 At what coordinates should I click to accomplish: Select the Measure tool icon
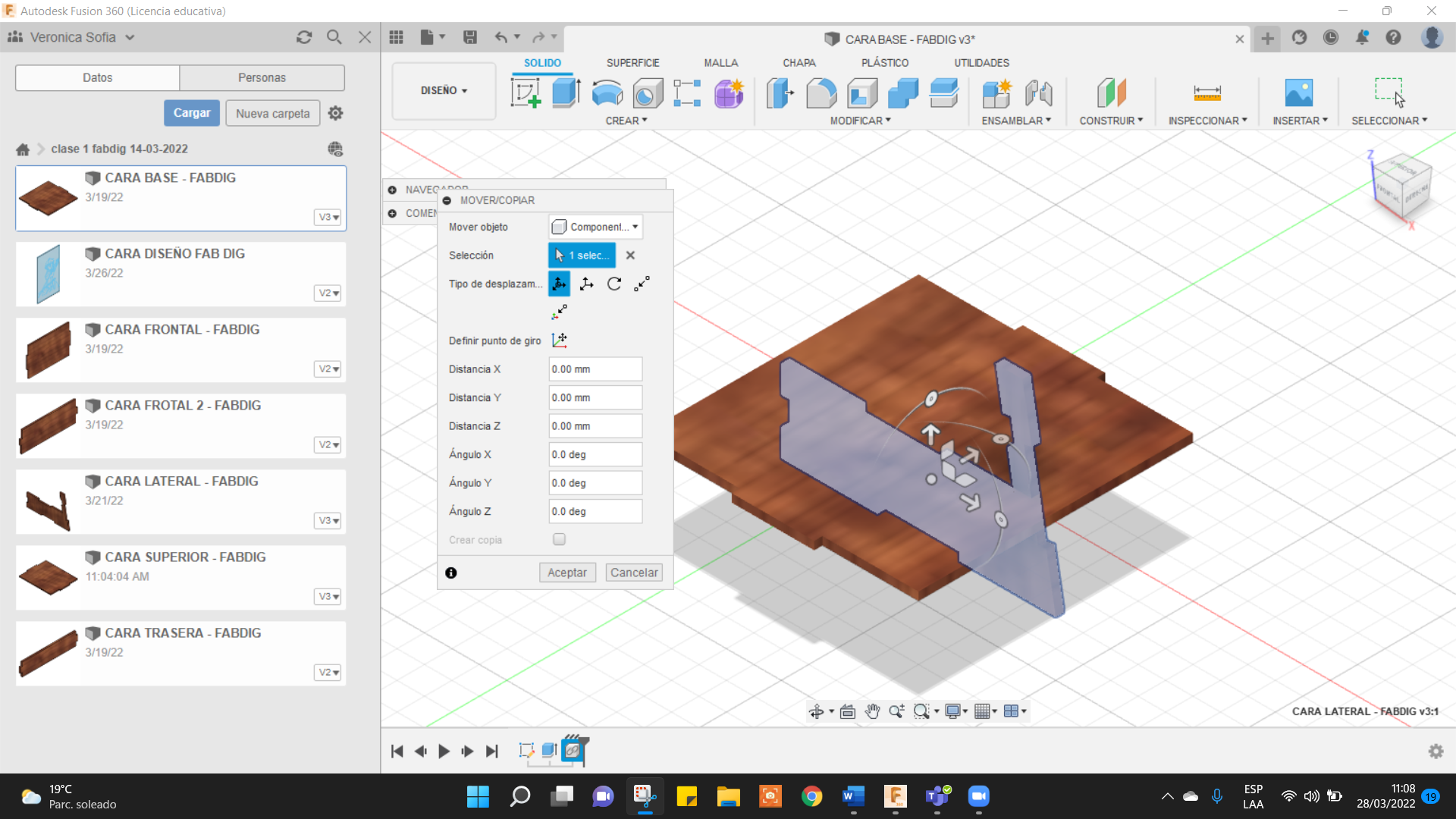1207,93
